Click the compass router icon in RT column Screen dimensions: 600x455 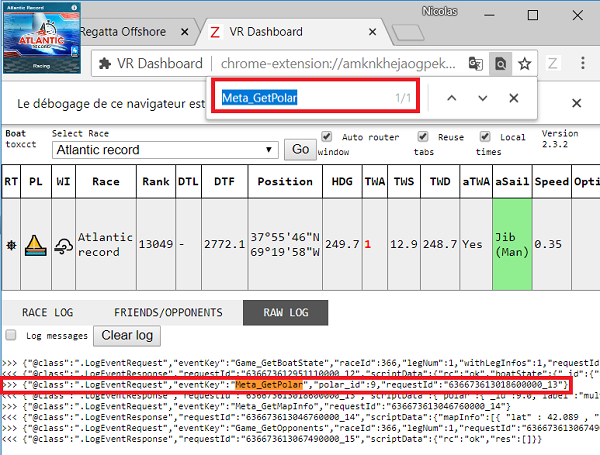point(11,245)
